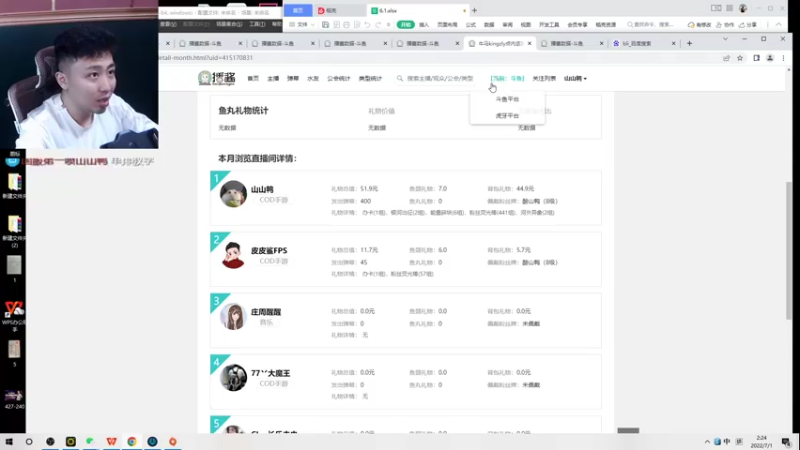Open the 类型统计 nav item
The height and width of the screenshot is (450, 800).
point(370,79)
